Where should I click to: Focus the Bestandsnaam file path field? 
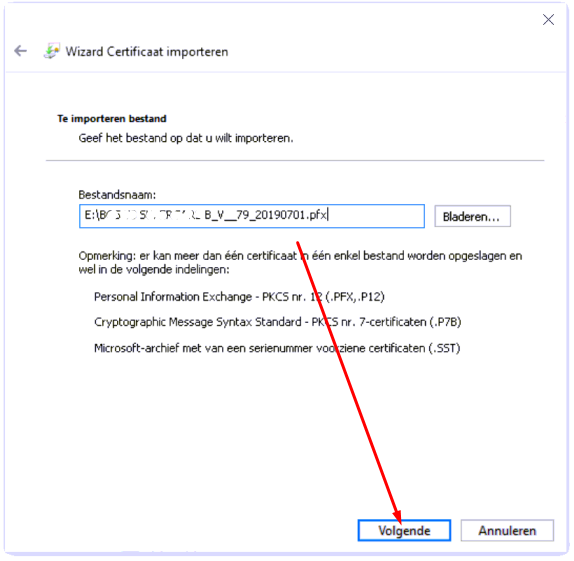coord(252,216)
